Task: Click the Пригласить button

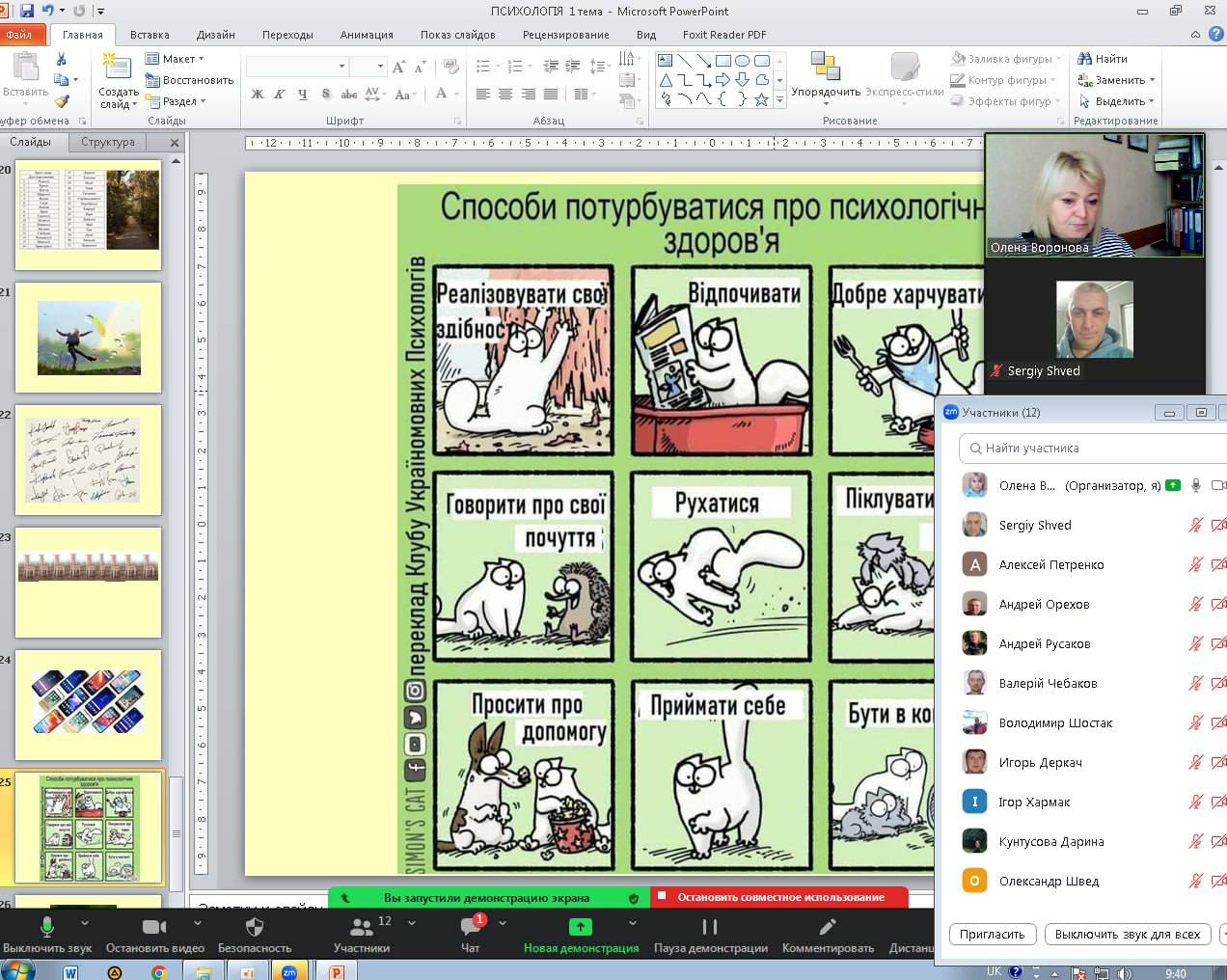Action: coord(993,934)
